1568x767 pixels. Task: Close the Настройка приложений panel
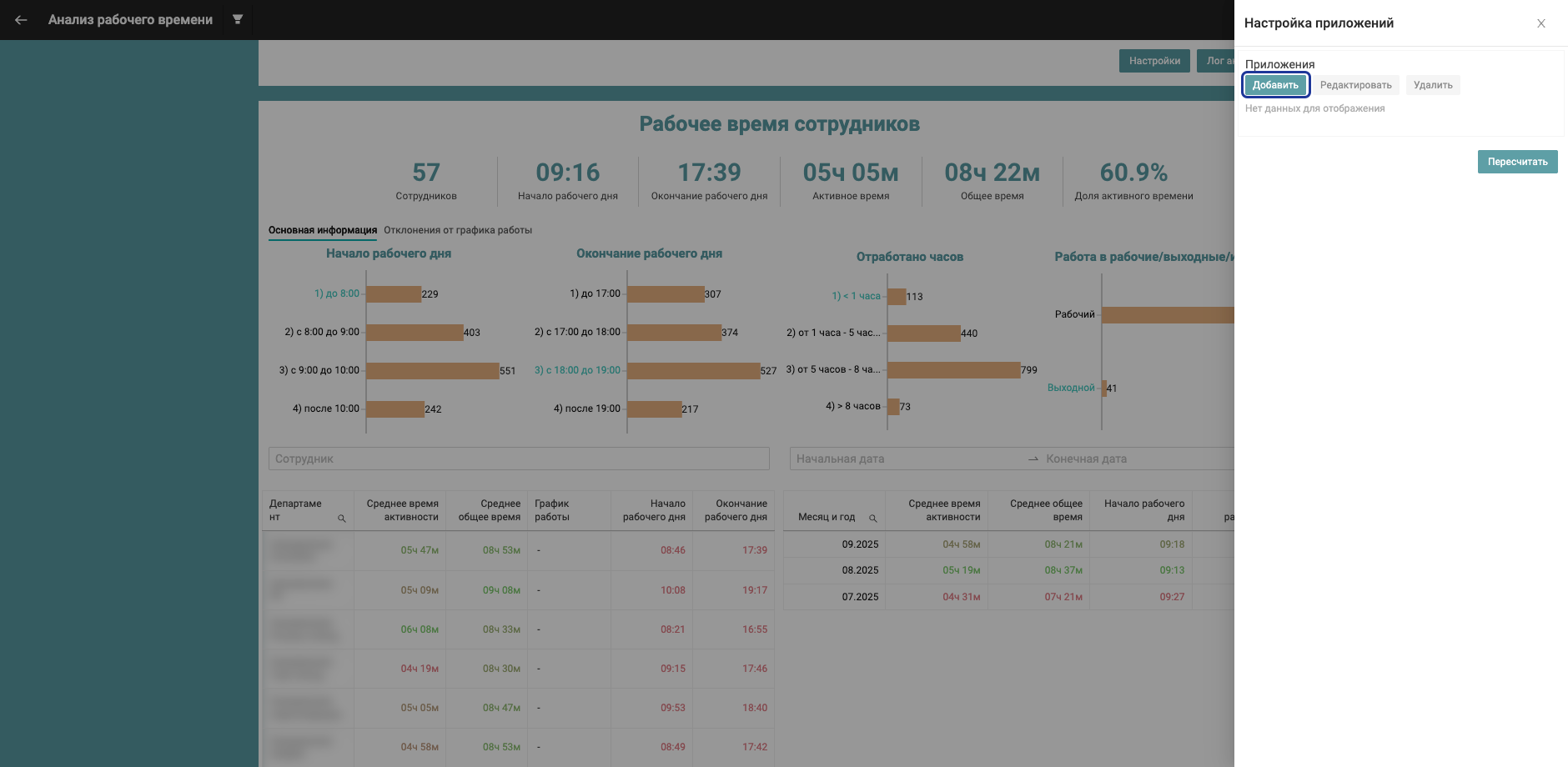pyautogui.click(x=1540, y=23)
